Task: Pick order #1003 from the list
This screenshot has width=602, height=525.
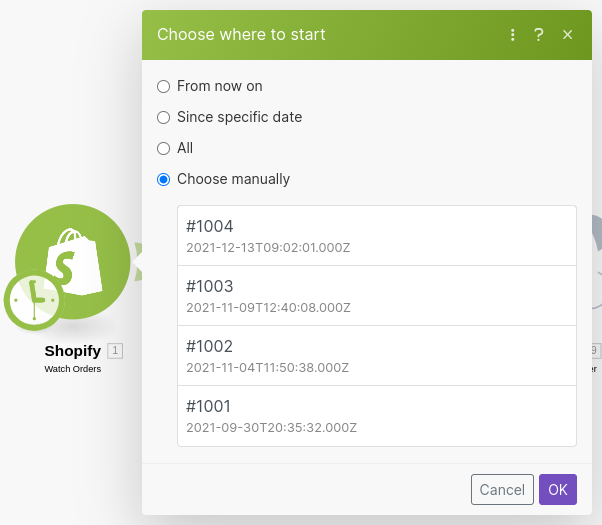Action: point(376,296)
